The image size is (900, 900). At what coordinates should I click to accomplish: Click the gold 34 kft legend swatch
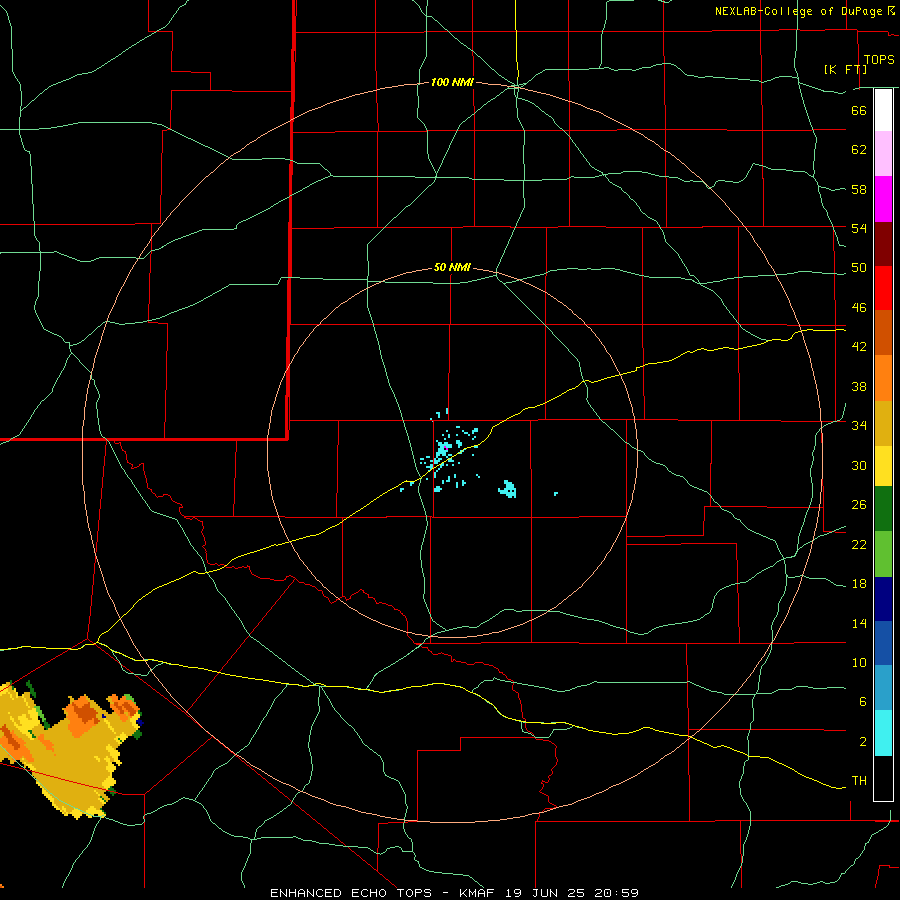[x=883, y=424]
